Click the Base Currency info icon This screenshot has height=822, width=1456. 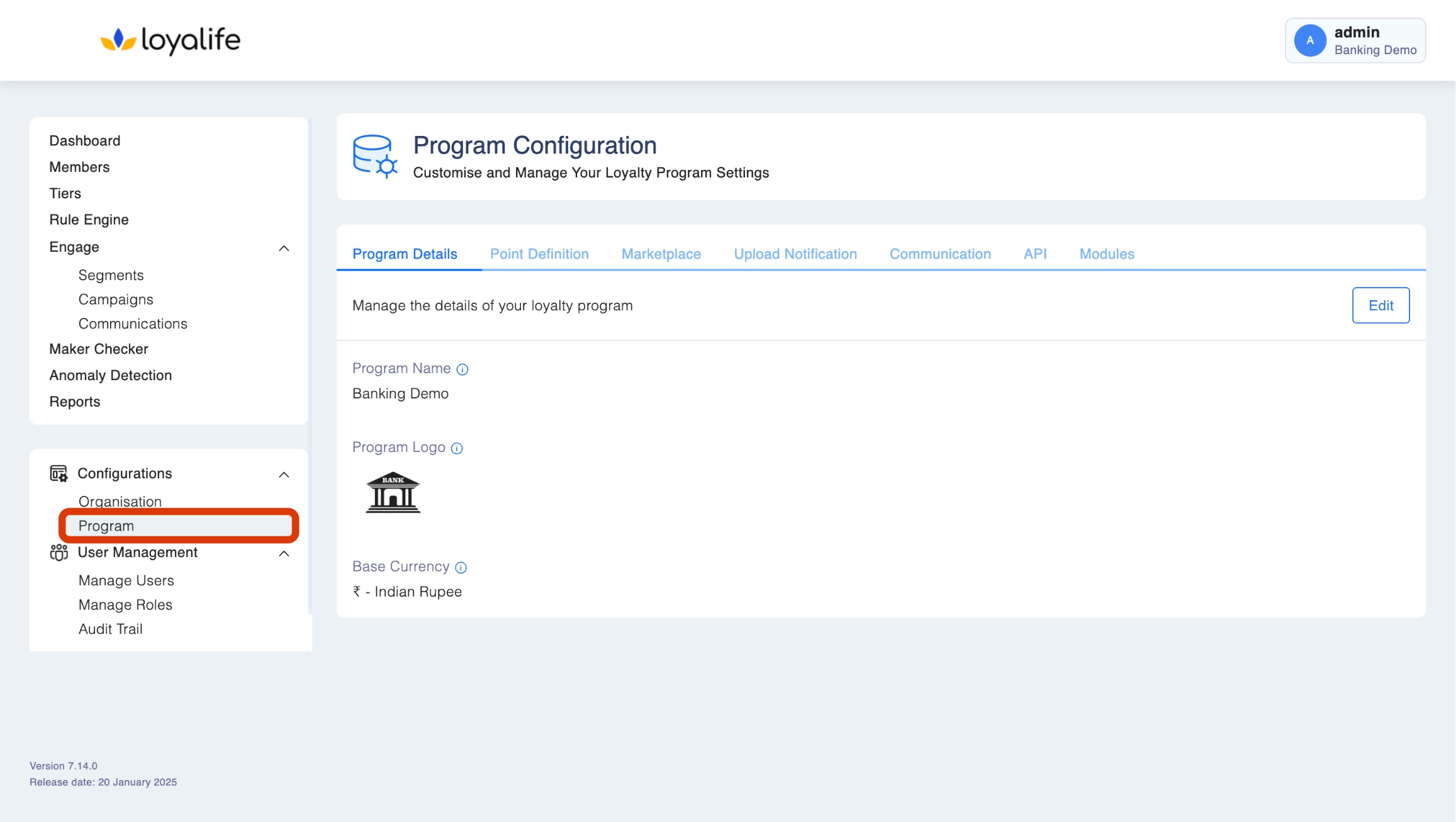[461, 568]
